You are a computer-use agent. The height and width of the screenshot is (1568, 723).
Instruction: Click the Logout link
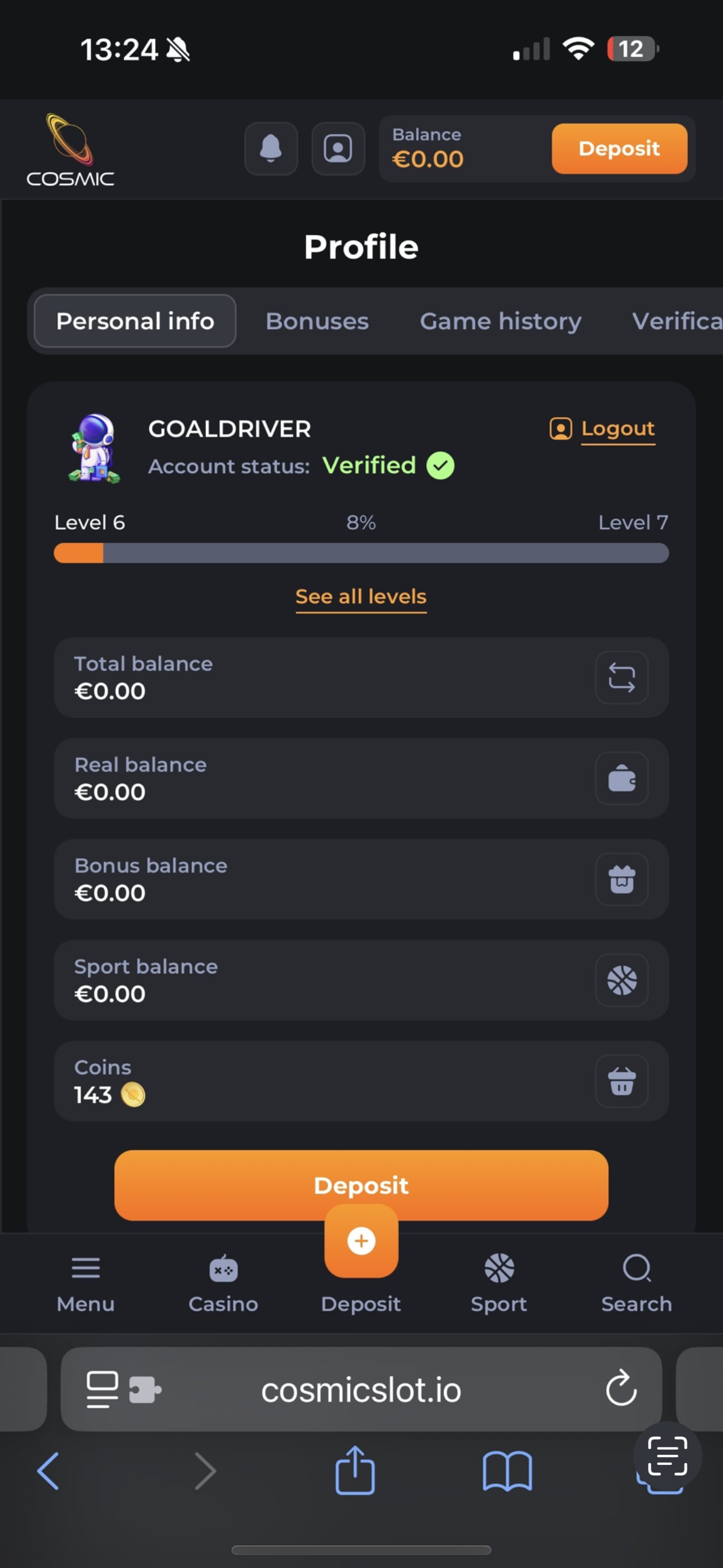(617, 428)
